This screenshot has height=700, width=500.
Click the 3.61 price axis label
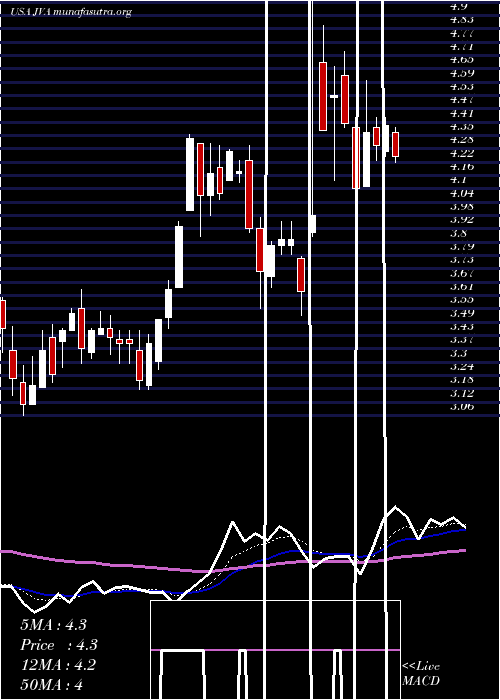pos(462,287)
